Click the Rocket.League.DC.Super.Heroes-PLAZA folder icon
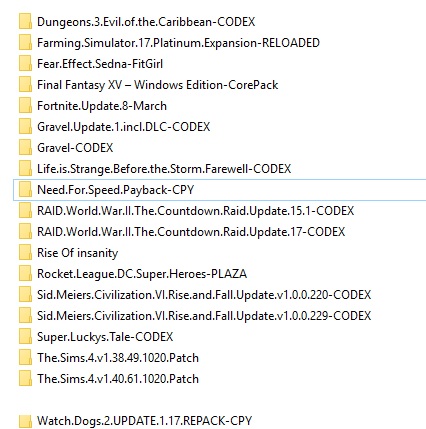 click(x=25, y=274)
